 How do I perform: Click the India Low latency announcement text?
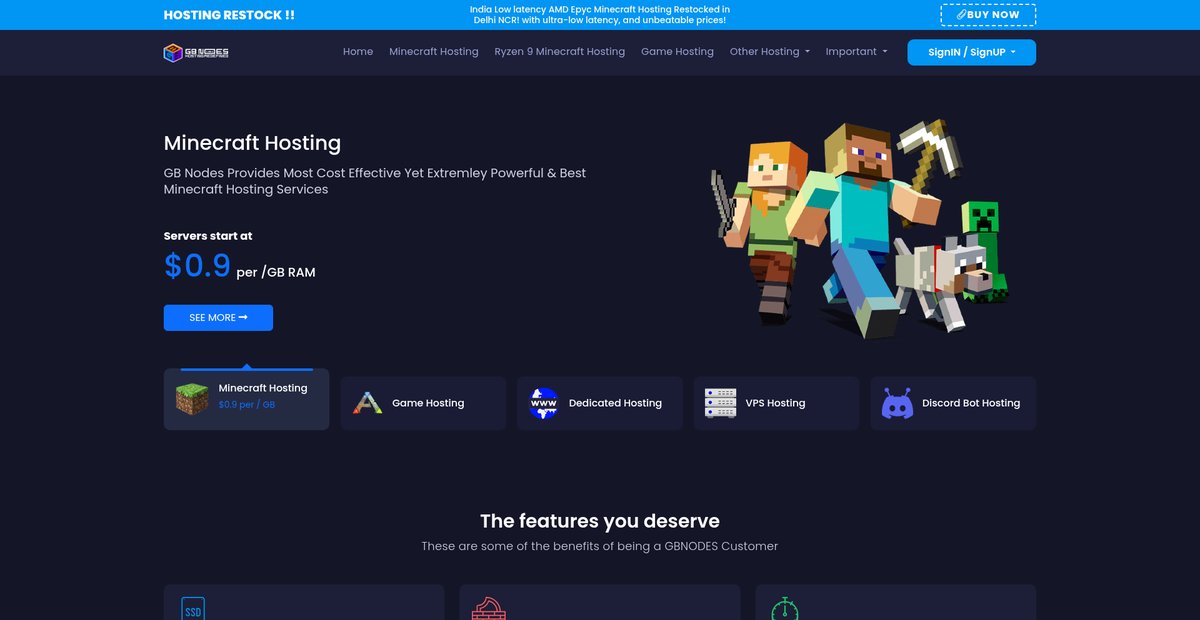[x=600, y=15]
